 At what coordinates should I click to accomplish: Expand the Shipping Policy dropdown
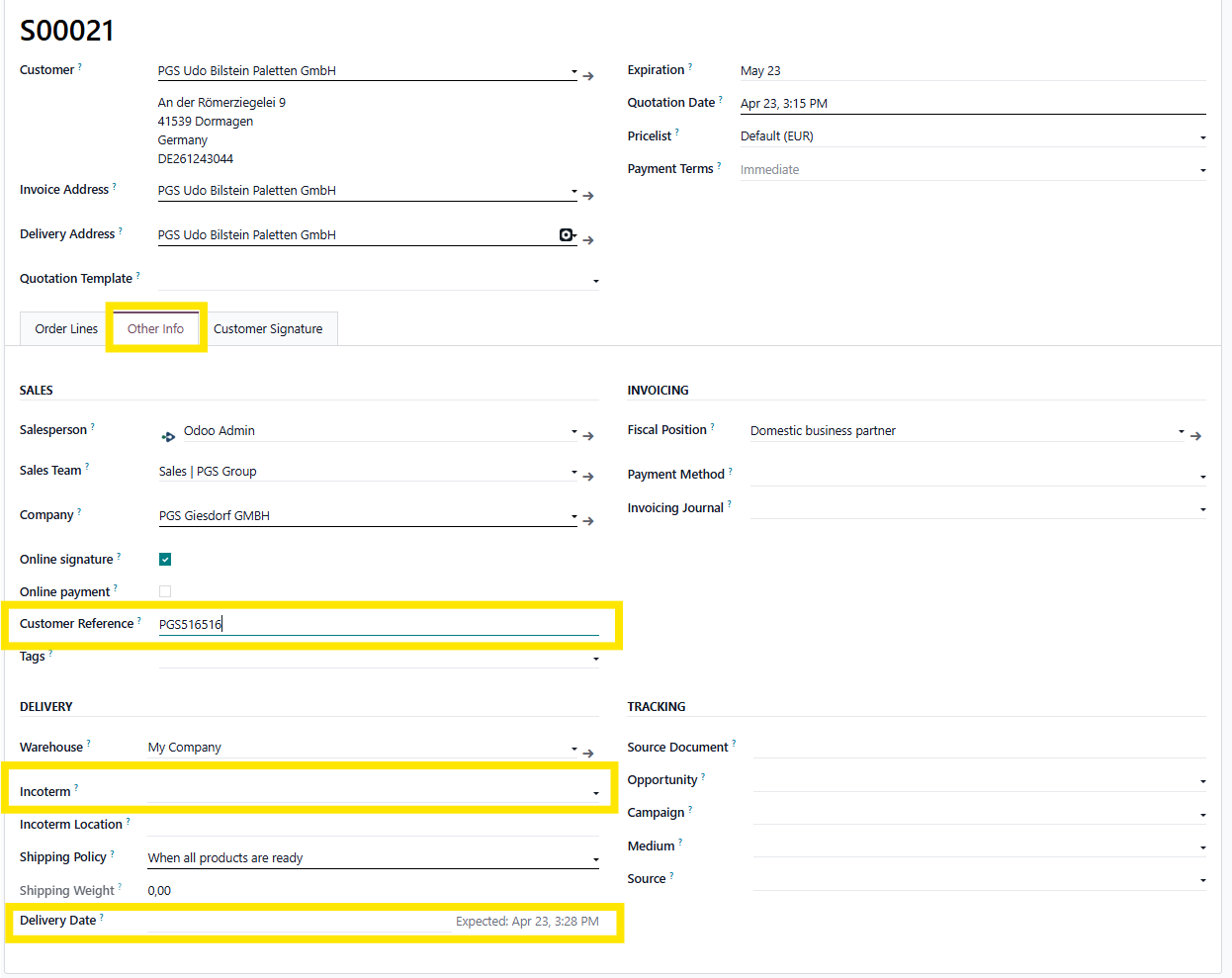[595, 859]
